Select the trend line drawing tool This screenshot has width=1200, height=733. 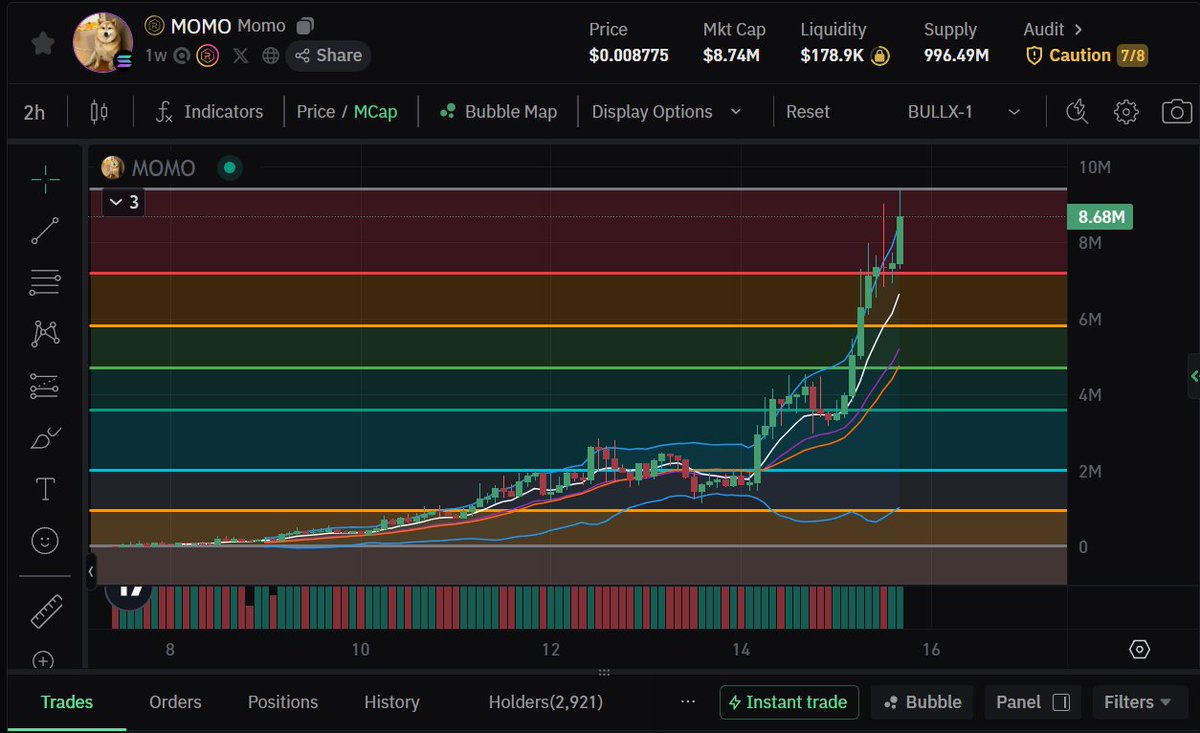click(45, 231)
